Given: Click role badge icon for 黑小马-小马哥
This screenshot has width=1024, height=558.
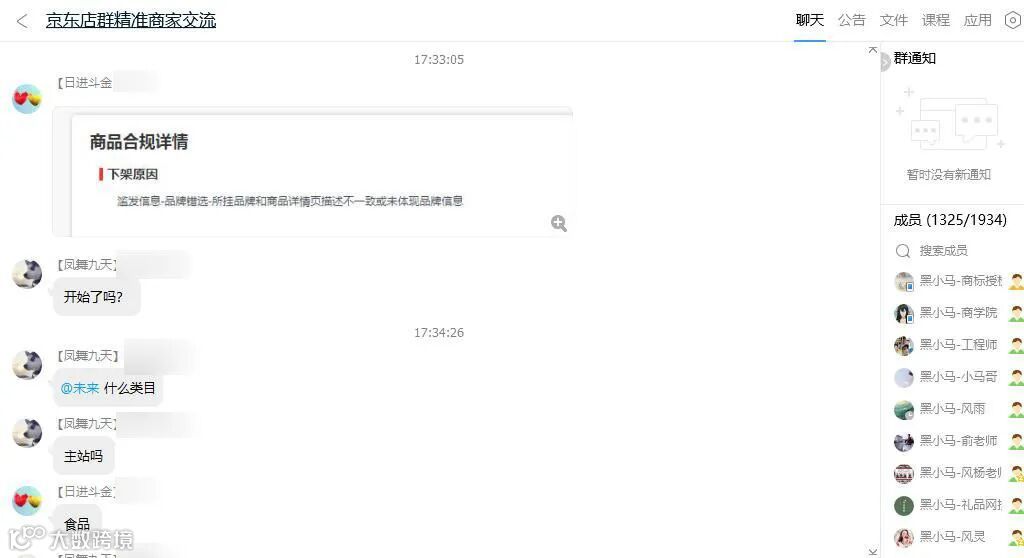Looking at the screenshot, I should click(1016, 378).
